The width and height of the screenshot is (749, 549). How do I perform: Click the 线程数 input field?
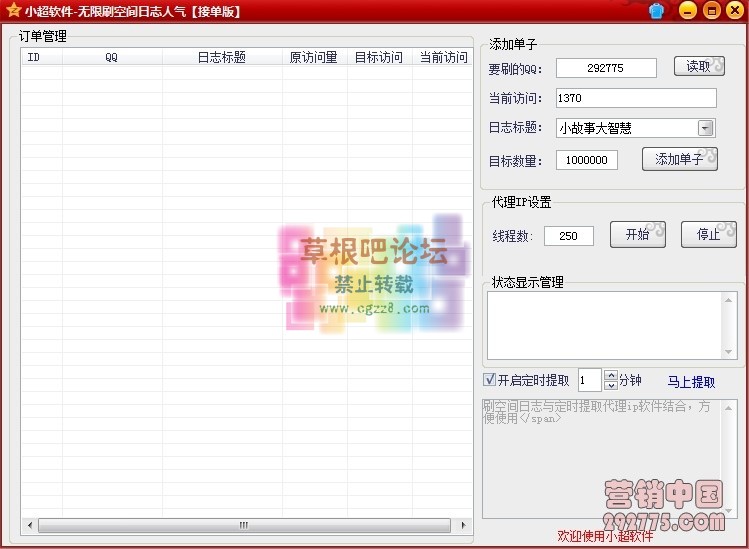pyautogui.click(x=568, y=236)
